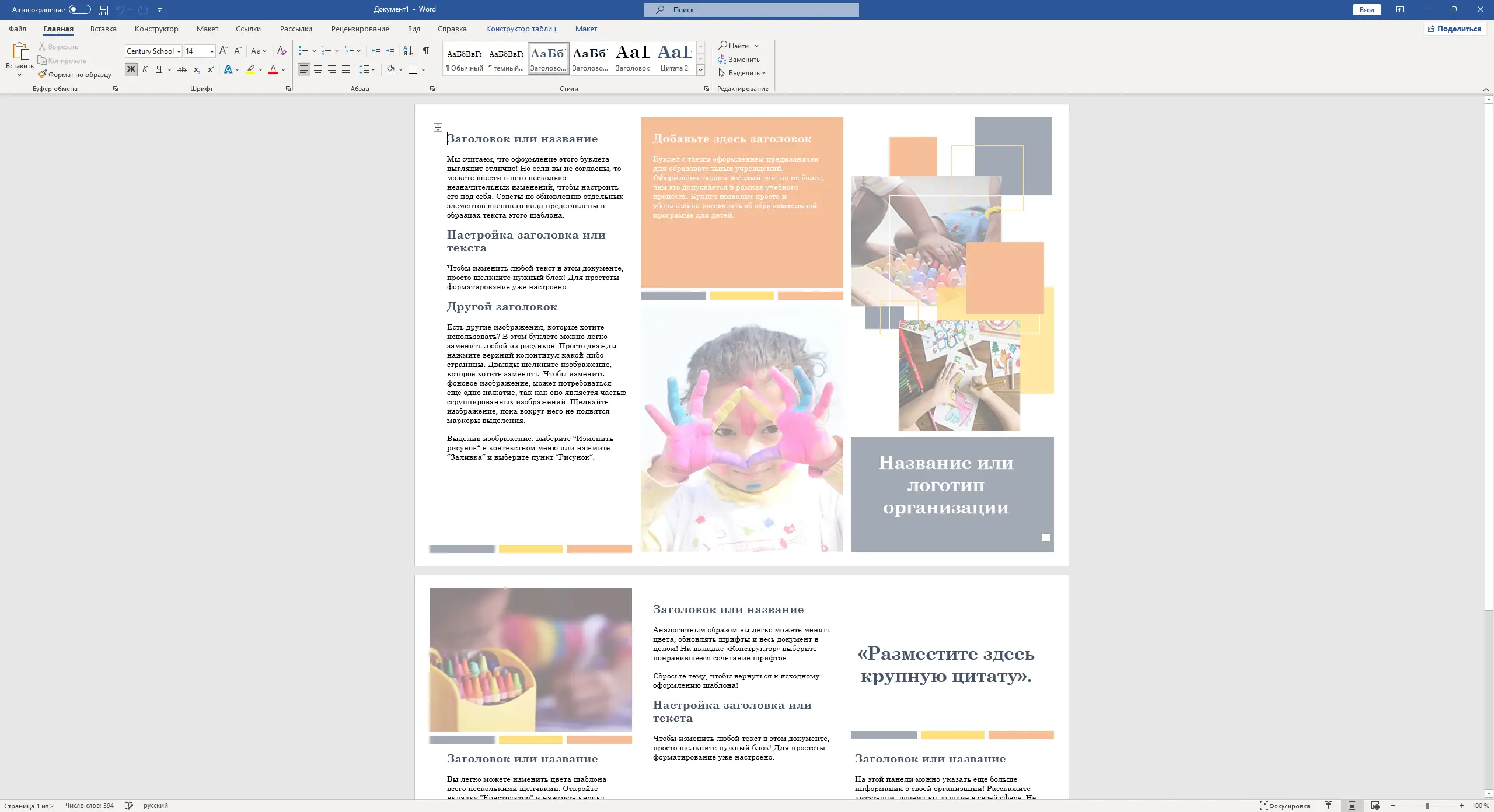This screenshot has width=1494, height=812.
Task: Click the zoom slider handle in status bar
Action: tap(1427, 806)
